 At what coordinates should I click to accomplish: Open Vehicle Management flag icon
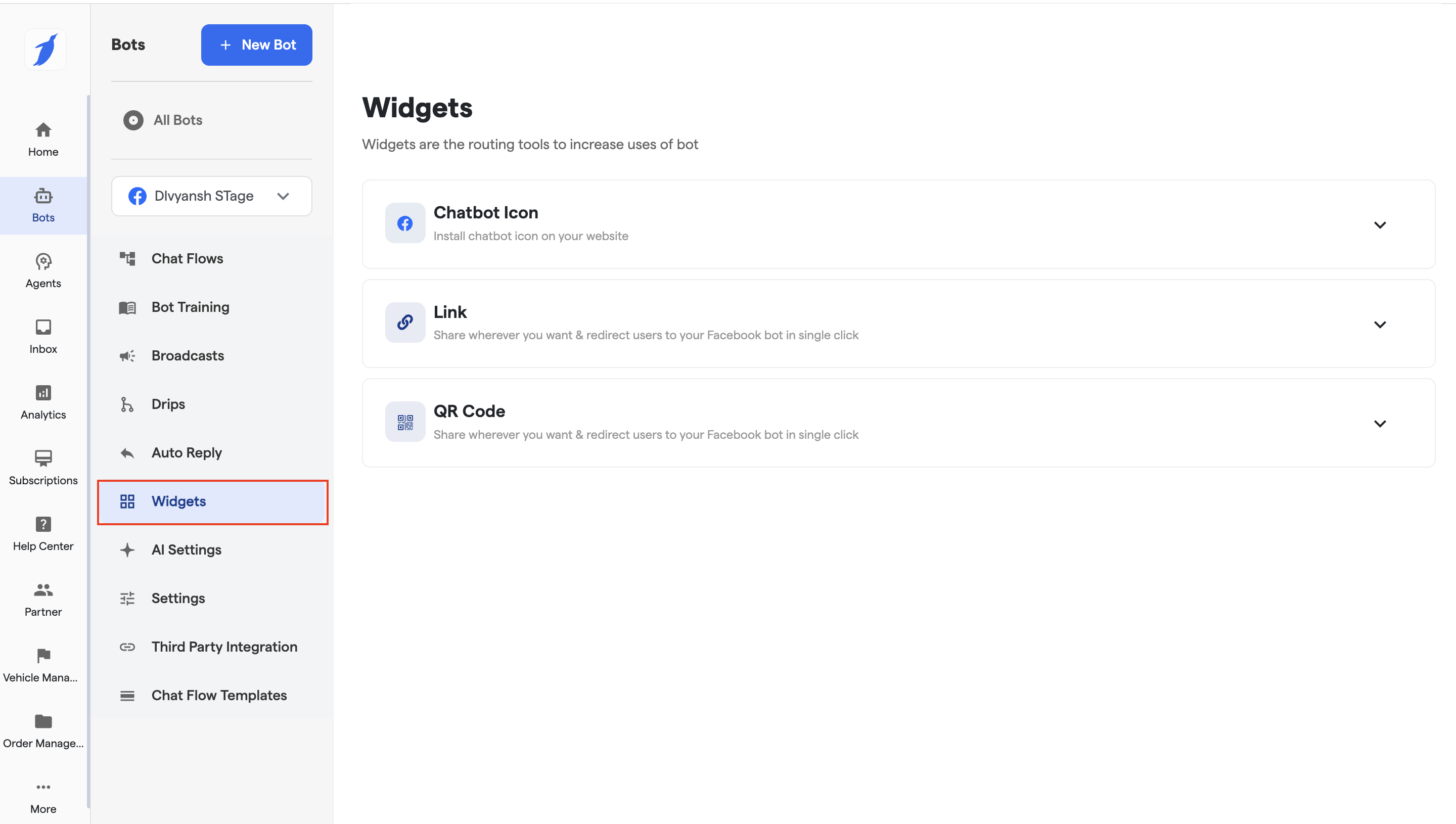tap(43, 655)
